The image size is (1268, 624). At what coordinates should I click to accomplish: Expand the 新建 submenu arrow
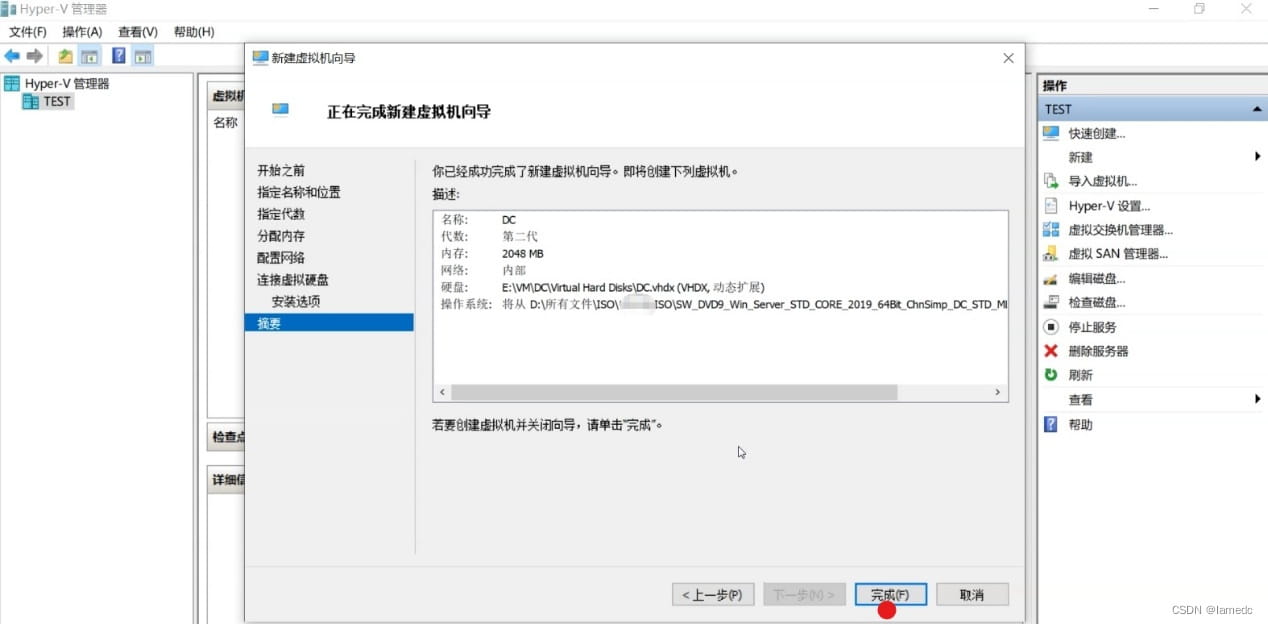1258,157
